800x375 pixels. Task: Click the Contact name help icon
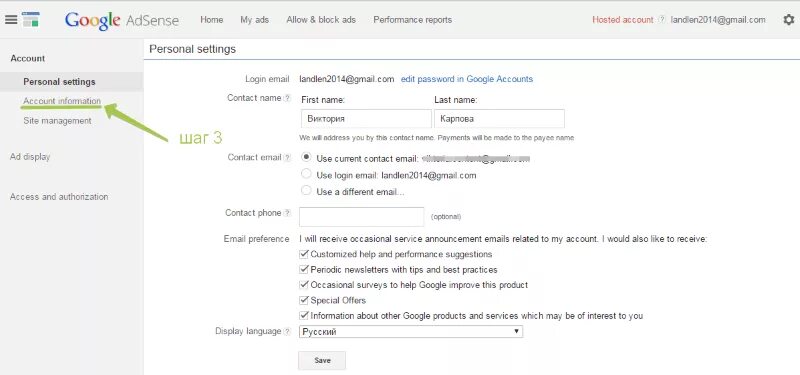point(287,98)
